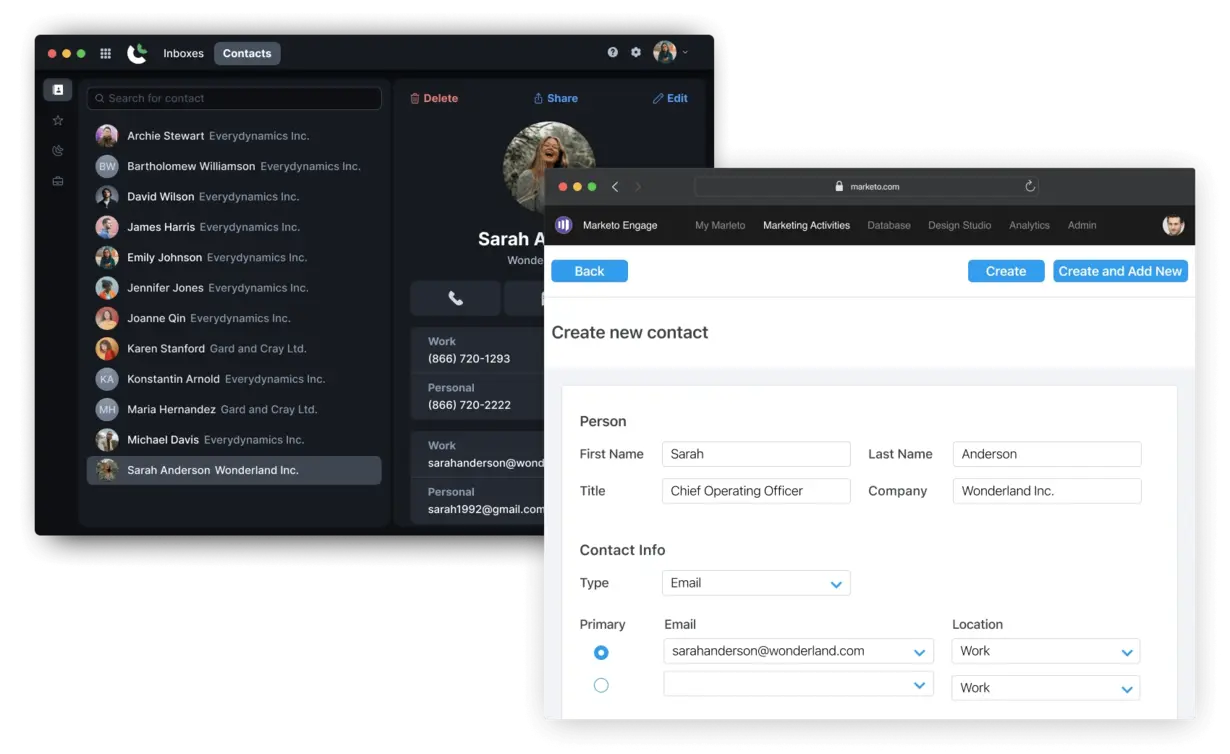The width and height of the screenshot is (1230, 754).
Task: Click the Create and Add New button
Action: 1120,271
